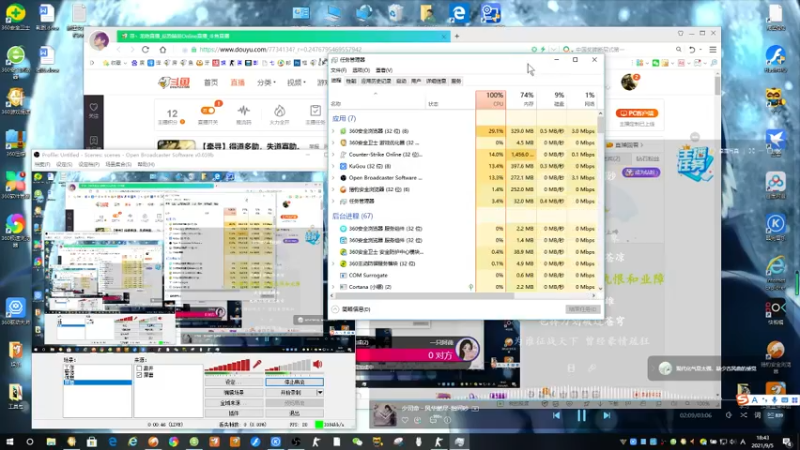Switch to the 性能 tab in Task Manager
800x450 pixels.
(351, 81)
